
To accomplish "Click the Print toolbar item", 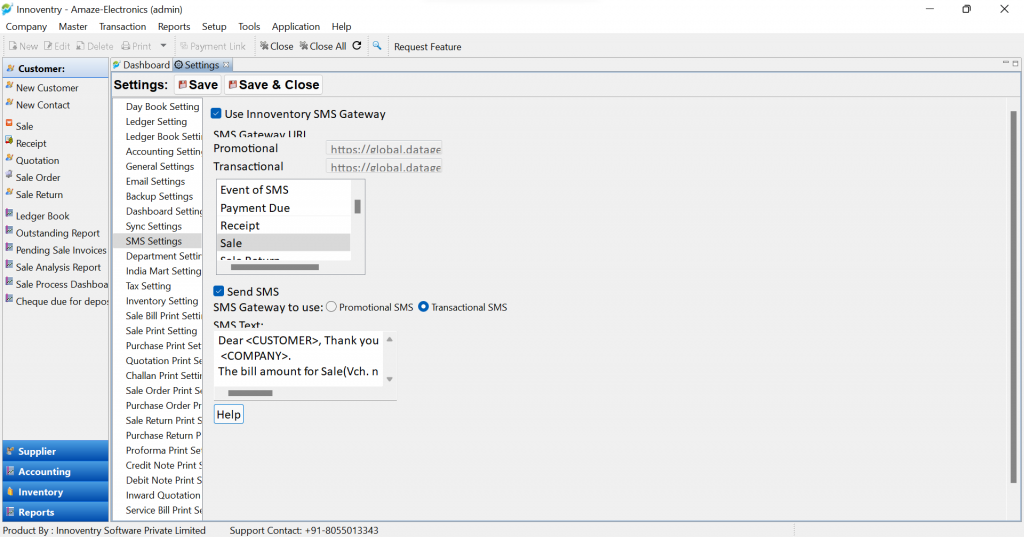I will click(x=136, y=46).
